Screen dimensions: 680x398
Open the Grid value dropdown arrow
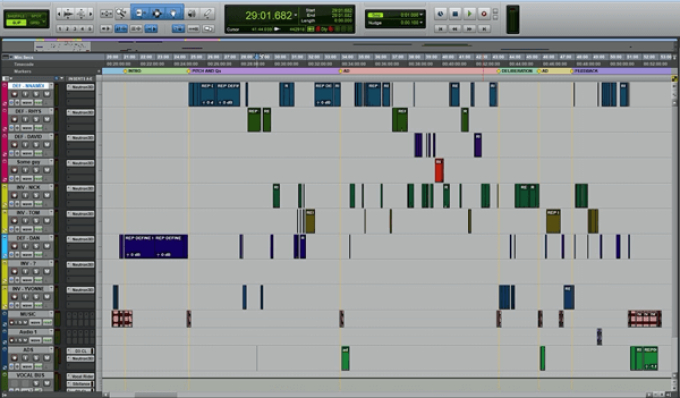421,15
